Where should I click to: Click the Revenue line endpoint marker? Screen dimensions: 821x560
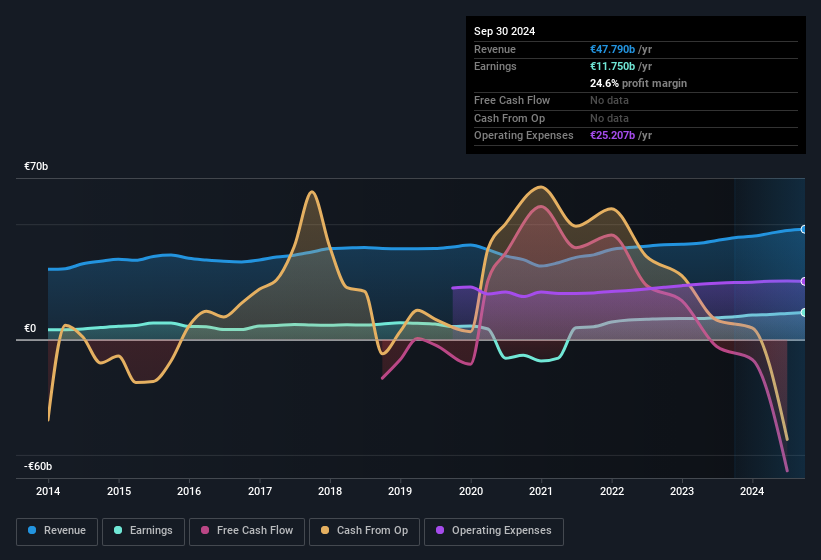(x=804, y=229)
